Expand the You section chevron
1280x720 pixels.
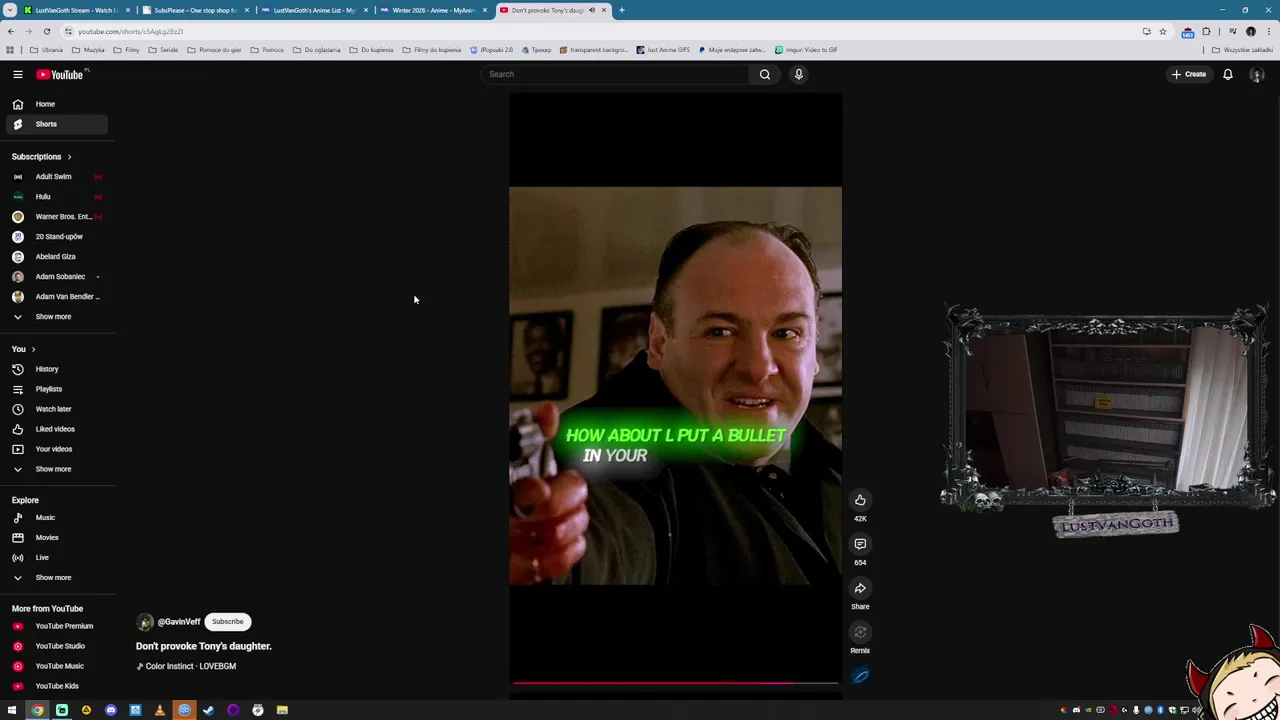pos(33,349)
